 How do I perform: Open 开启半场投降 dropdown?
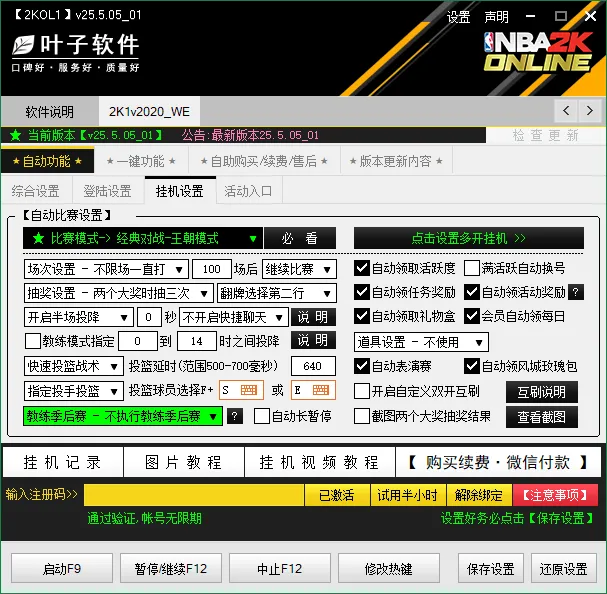(x=79, y=318)
